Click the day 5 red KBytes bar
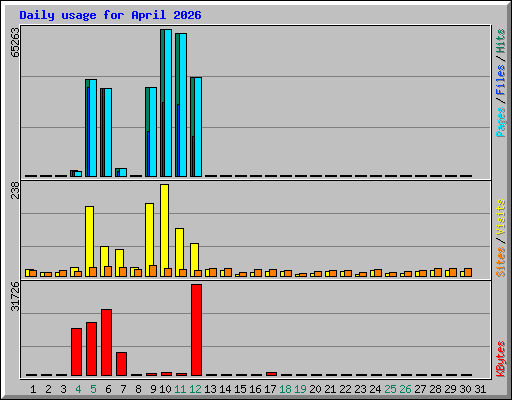The height and width of the screenshot is (400, 512). [x=91, y=349]
